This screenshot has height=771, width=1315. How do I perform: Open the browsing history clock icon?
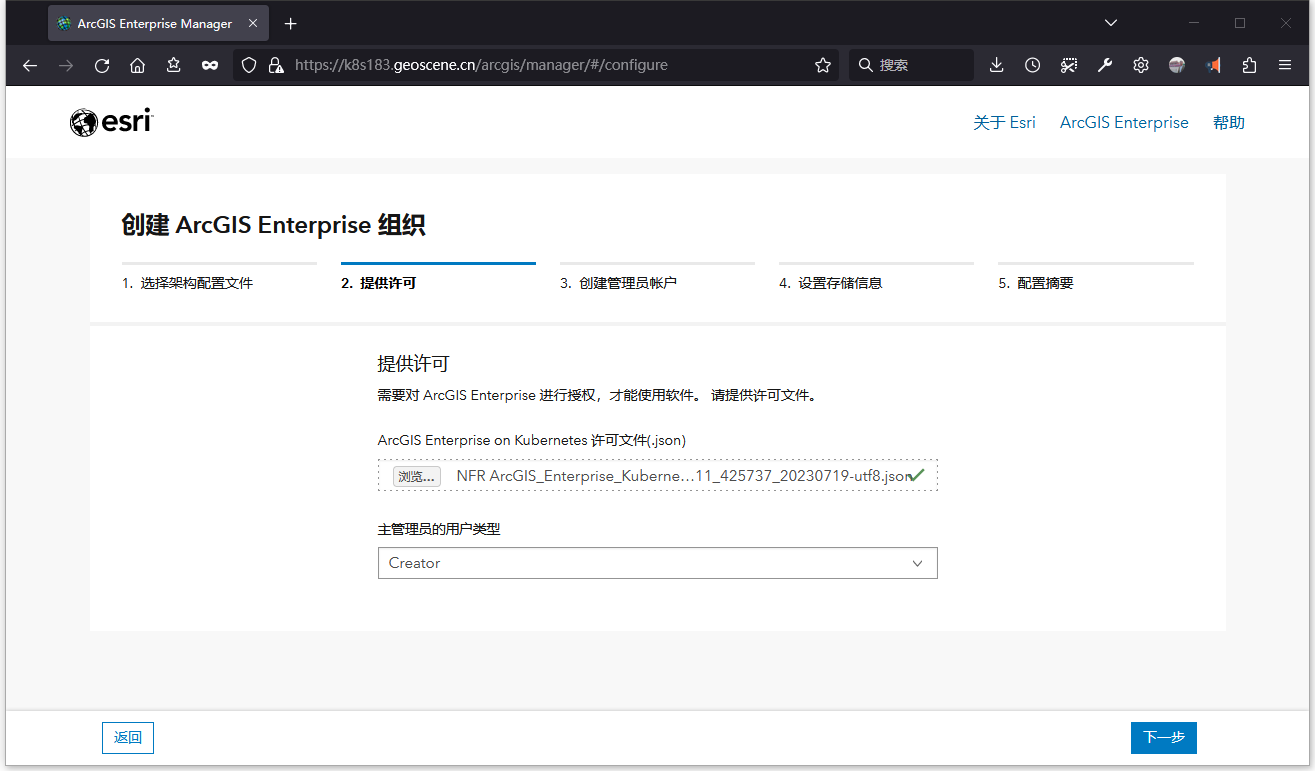point(1033,65)
